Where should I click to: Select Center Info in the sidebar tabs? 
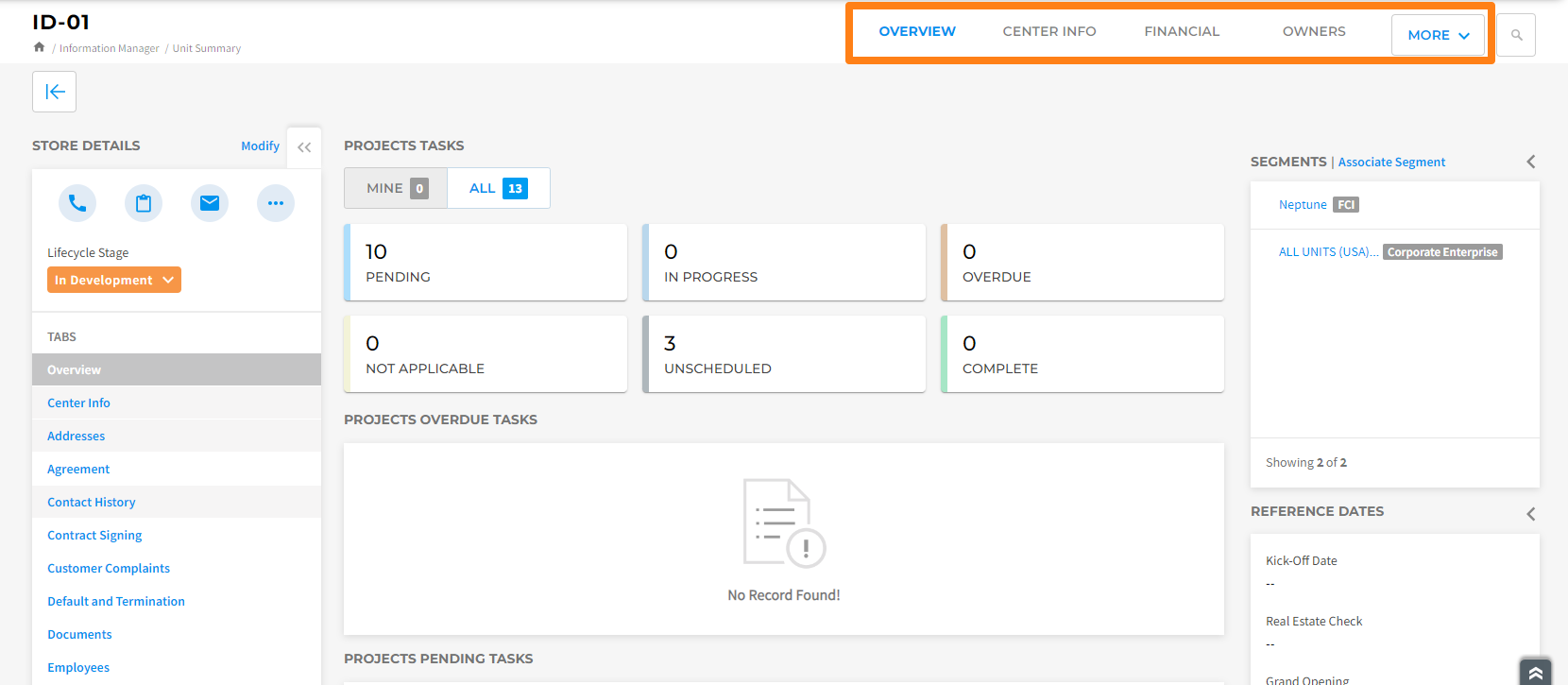click(x=177, y=402)
